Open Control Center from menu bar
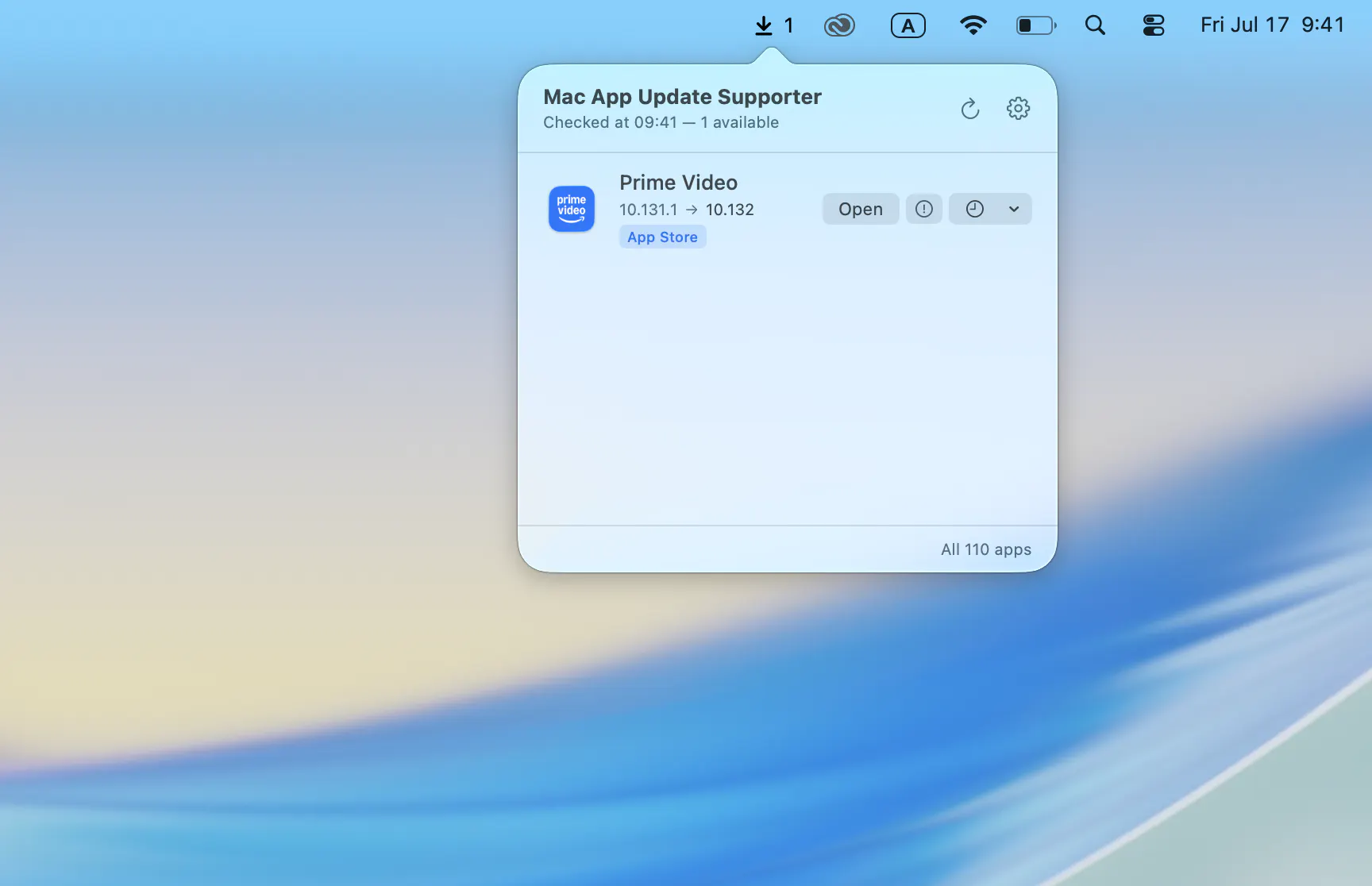 pyautogui.click(x=1154, y=25)
